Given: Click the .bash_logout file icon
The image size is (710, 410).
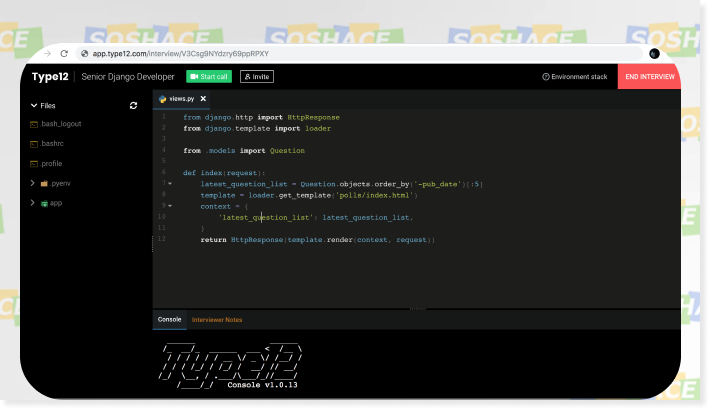Looking at the screenshot, I should click(x=34, y=124).
